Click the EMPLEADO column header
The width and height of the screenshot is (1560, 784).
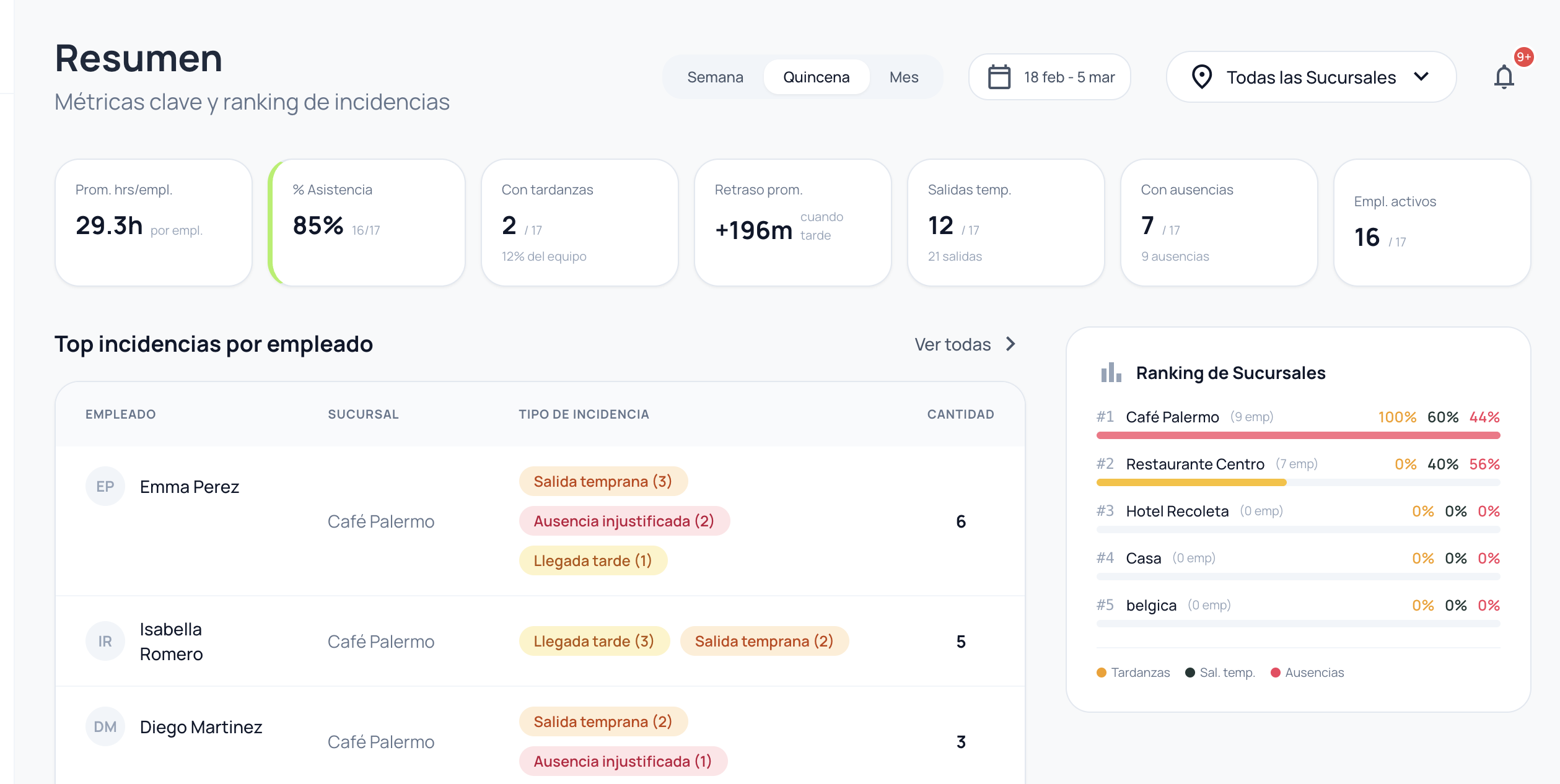(x=121, y=414)
